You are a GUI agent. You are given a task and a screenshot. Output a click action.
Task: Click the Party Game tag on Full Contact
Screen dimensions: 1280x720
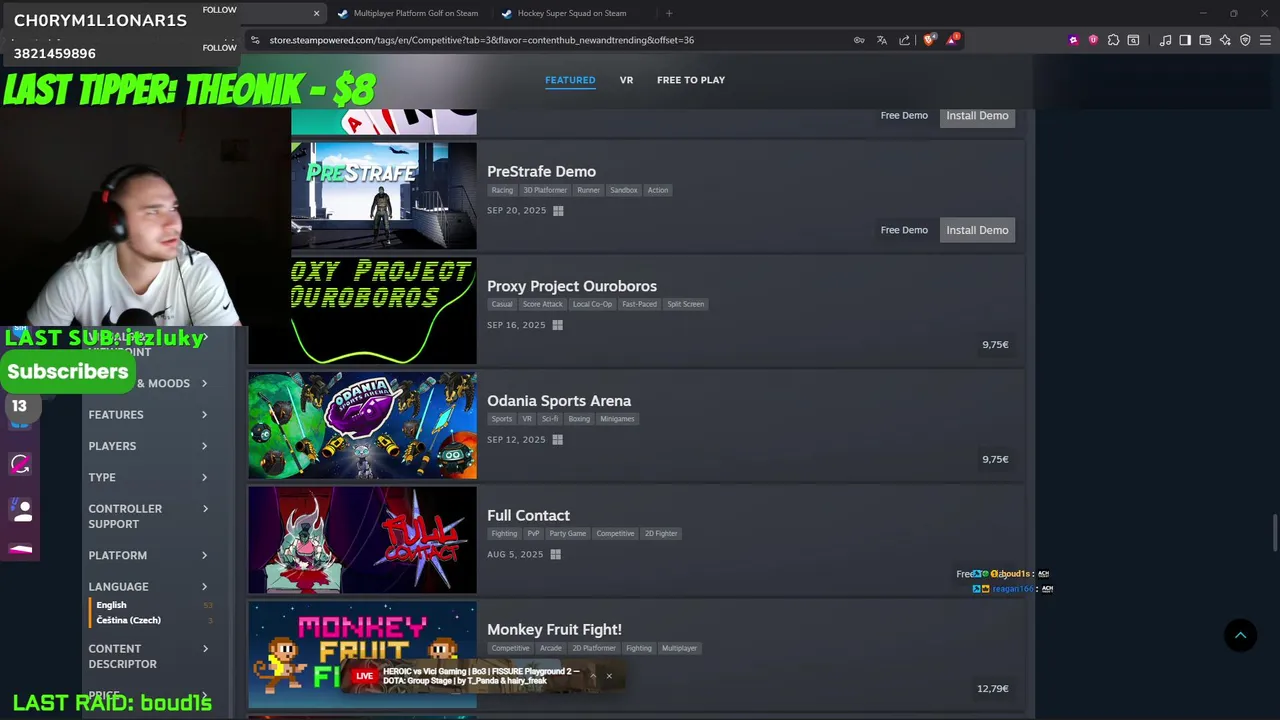click(568, 534)
